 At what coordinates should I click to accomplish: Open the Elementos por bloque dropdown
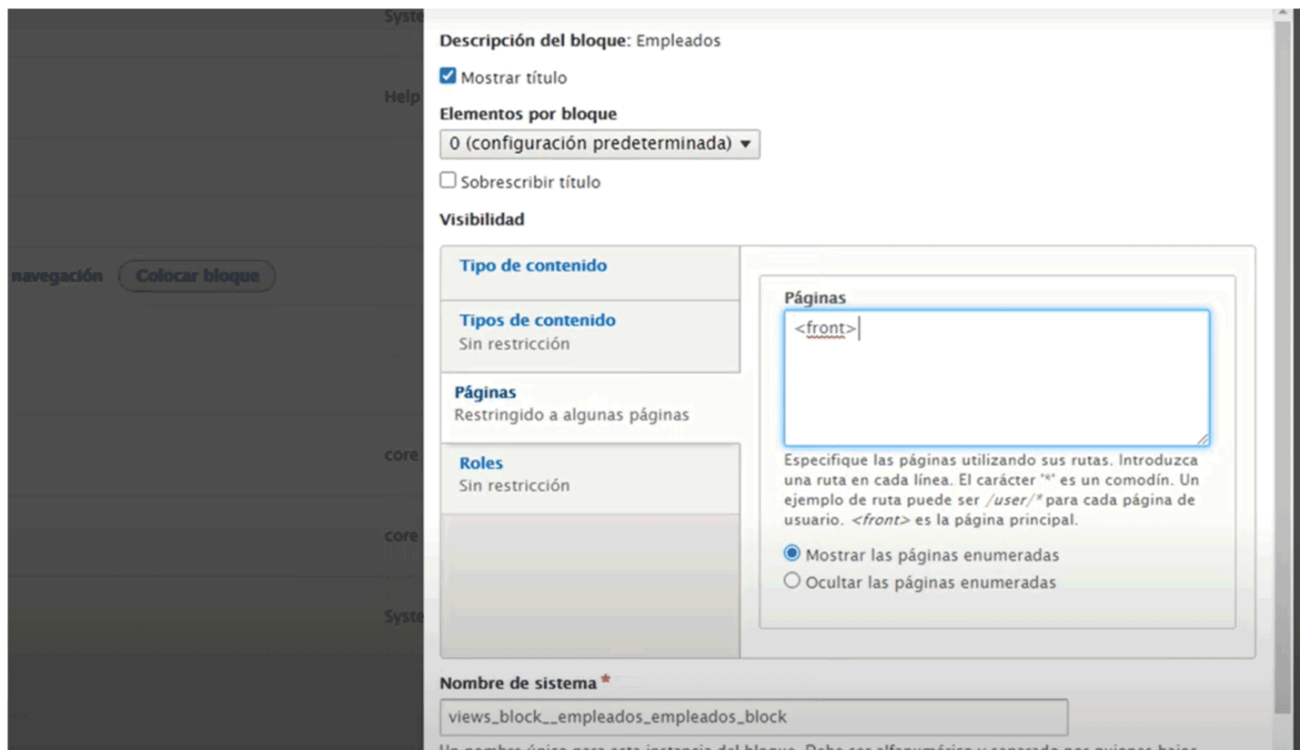pyautogui.click(x=600, y=145)
